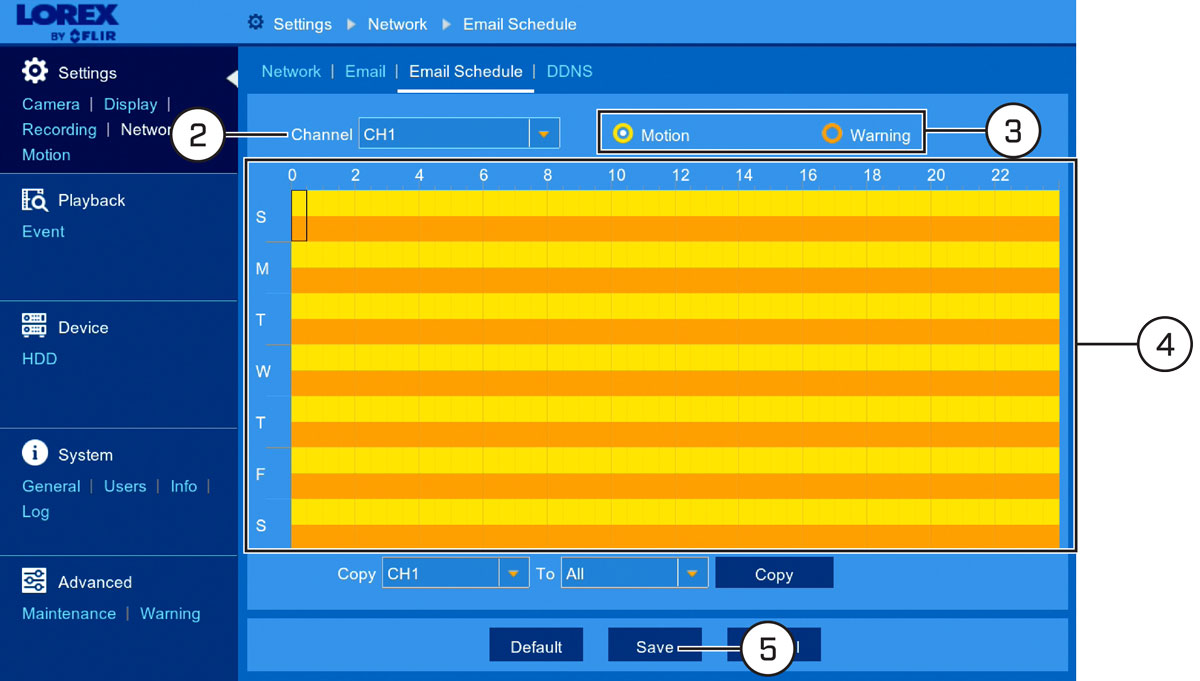Screen dimensions: 1200x681
Task: Switch to the DDNS tab
Action: (570, 71)
